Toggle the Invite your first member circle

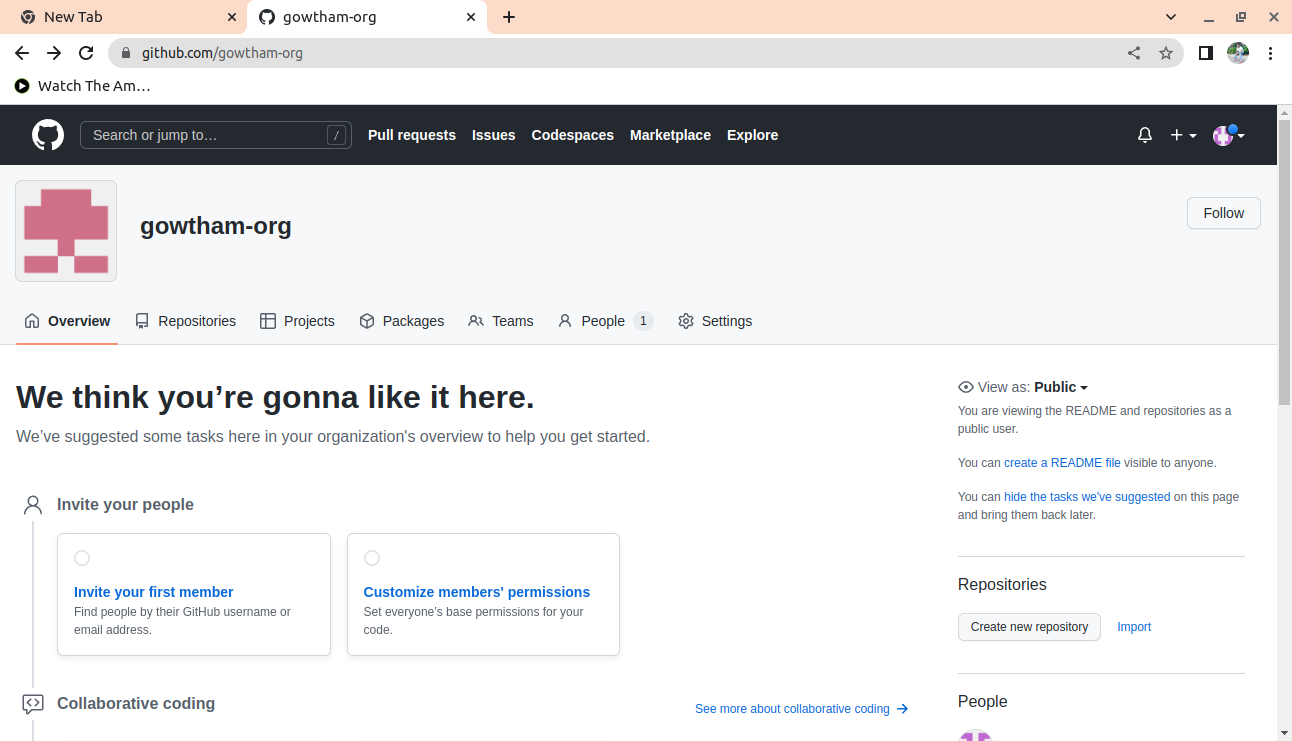[x=82, y=558]
